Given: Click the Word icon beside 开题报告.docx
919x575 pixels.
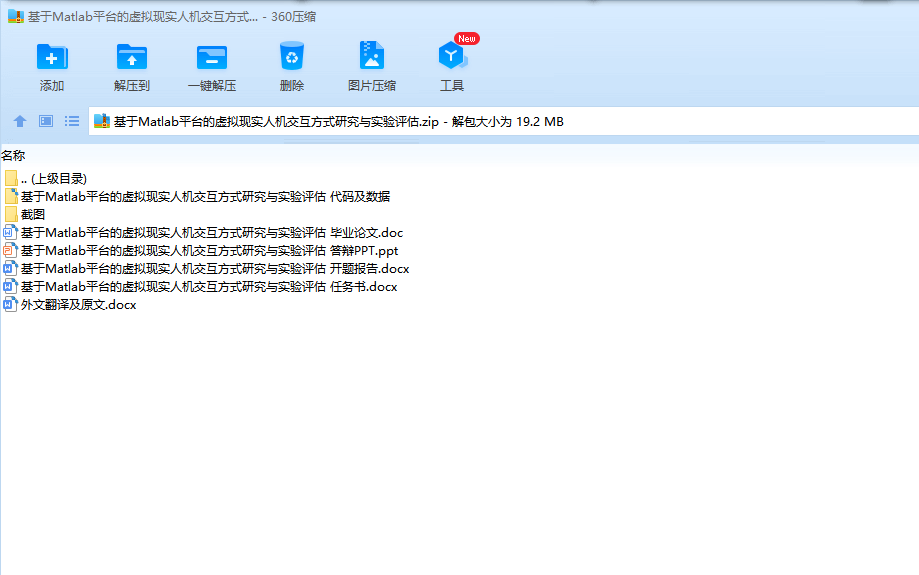Looking at the screenshot, I should click(x=11, y=269).
